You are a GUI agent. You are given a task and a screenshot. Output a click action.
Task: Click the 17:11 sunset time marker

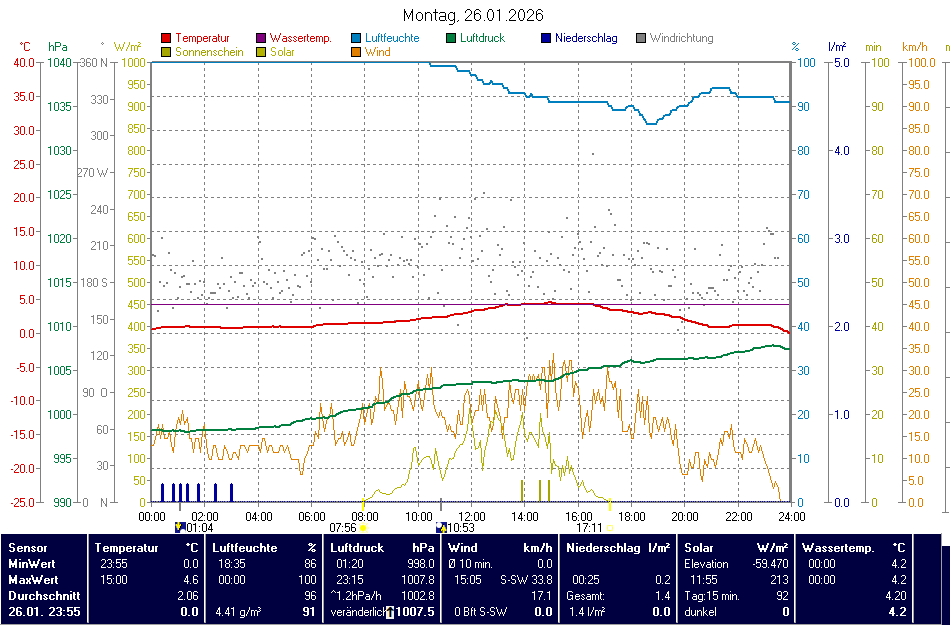pos(590,527)
